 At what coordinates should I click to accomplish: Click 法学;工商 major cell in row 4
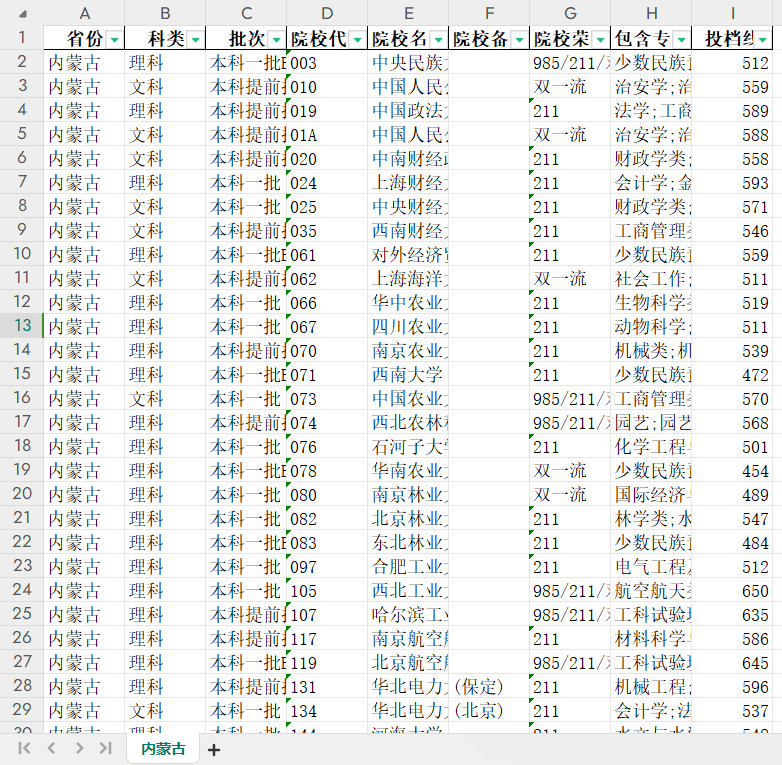651,110
